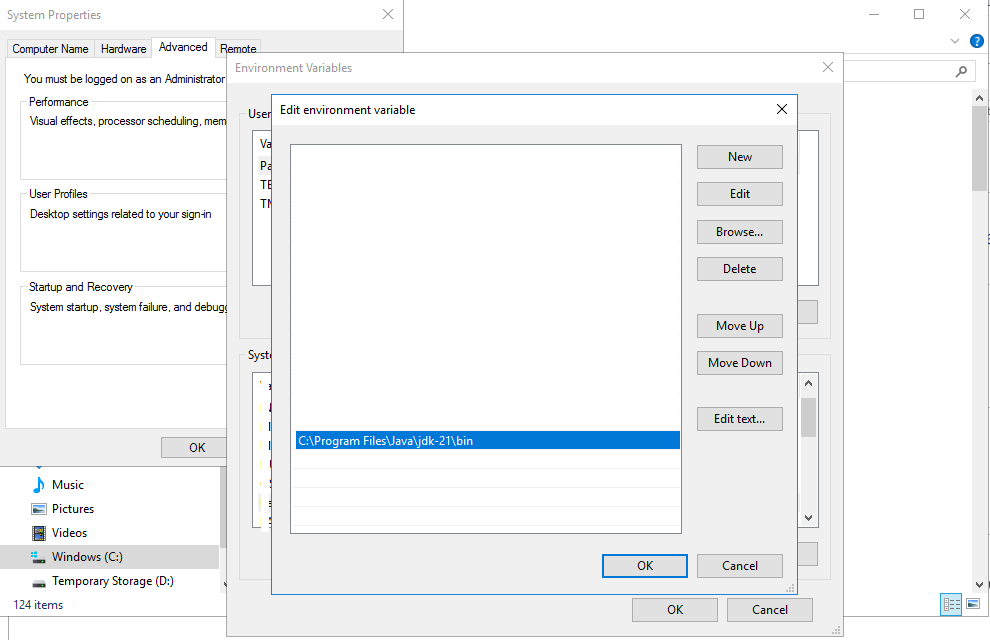990x640 pixels.
Task: Switch to large thumbnails view
Action: 971,604
